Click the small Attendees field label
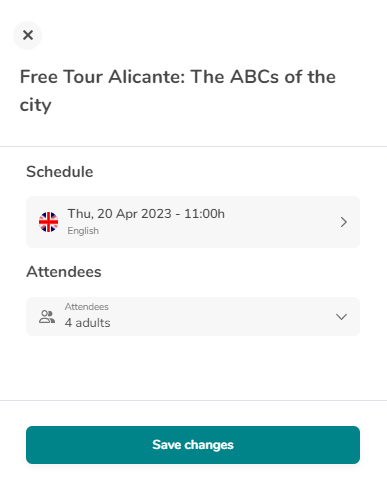 click(87, 307)
